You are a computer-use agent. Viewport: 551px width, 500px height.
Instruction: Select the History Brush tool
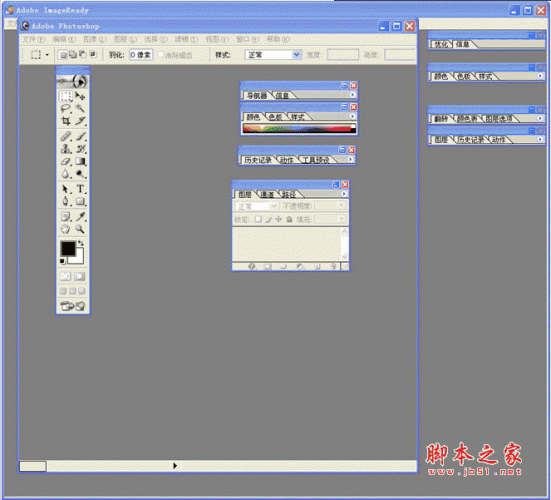click(x=80, y=149)
